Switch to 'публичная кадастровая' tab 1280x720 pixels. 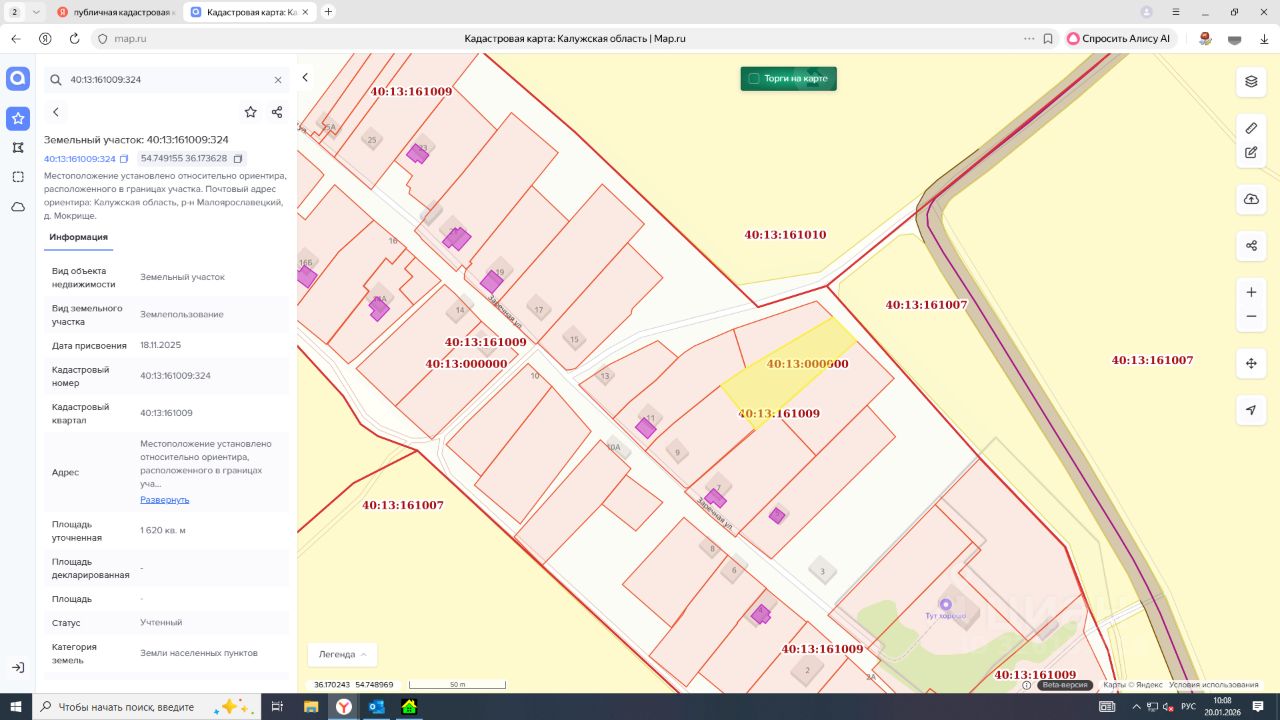tap(116, 12)
